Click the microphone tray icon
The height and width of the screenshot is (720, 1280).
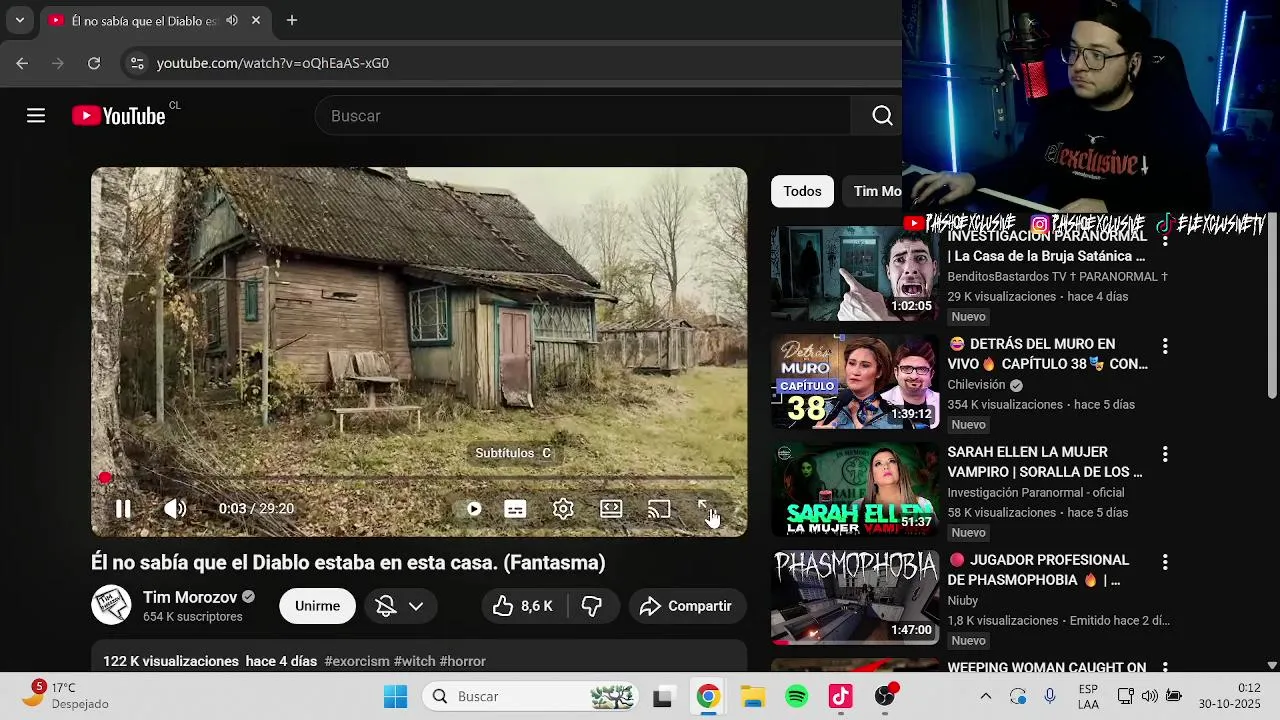click(1050, 696)
